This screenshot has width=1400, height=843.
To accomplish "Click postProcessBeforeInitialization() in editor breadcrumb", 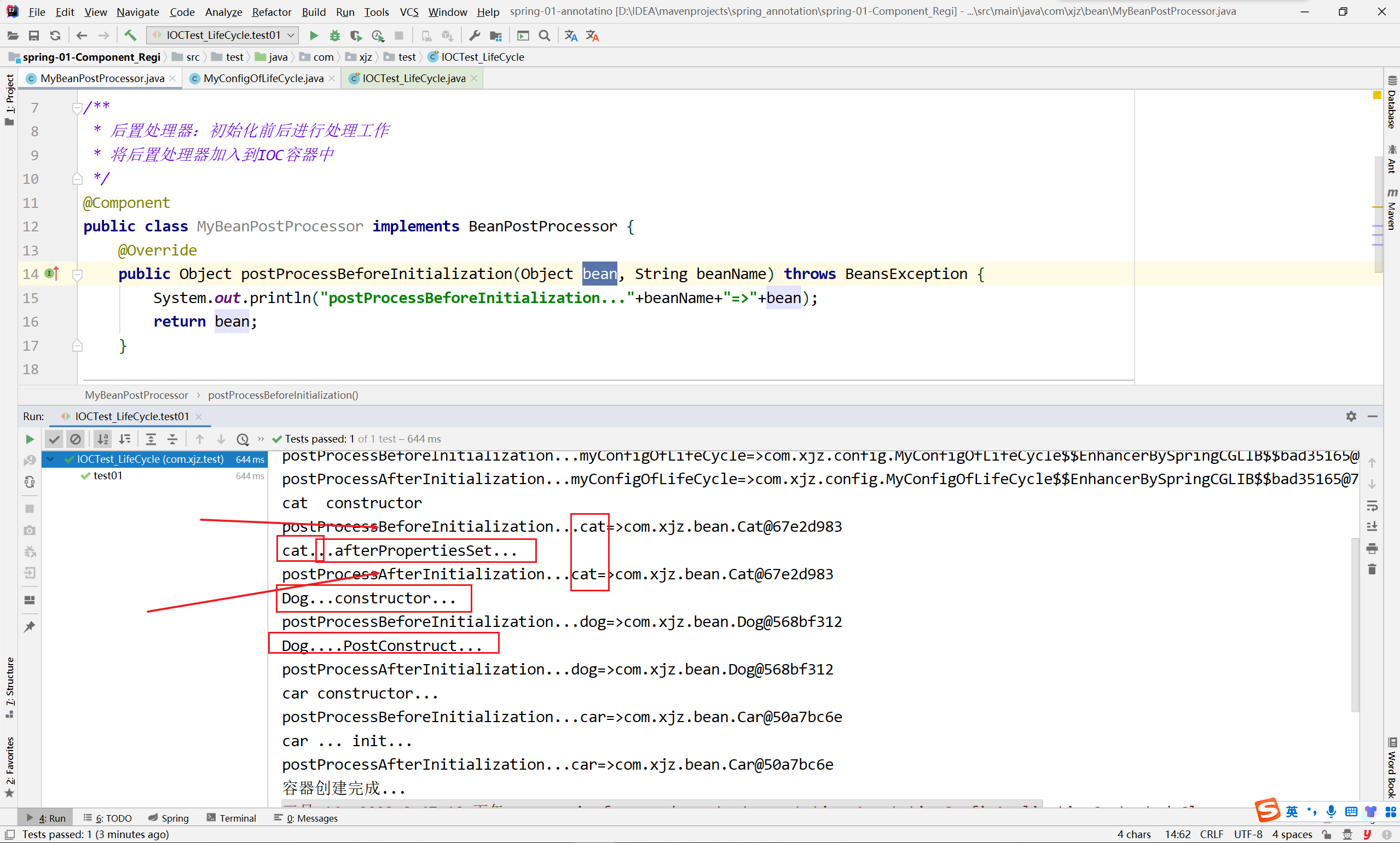I will (283, 395).
